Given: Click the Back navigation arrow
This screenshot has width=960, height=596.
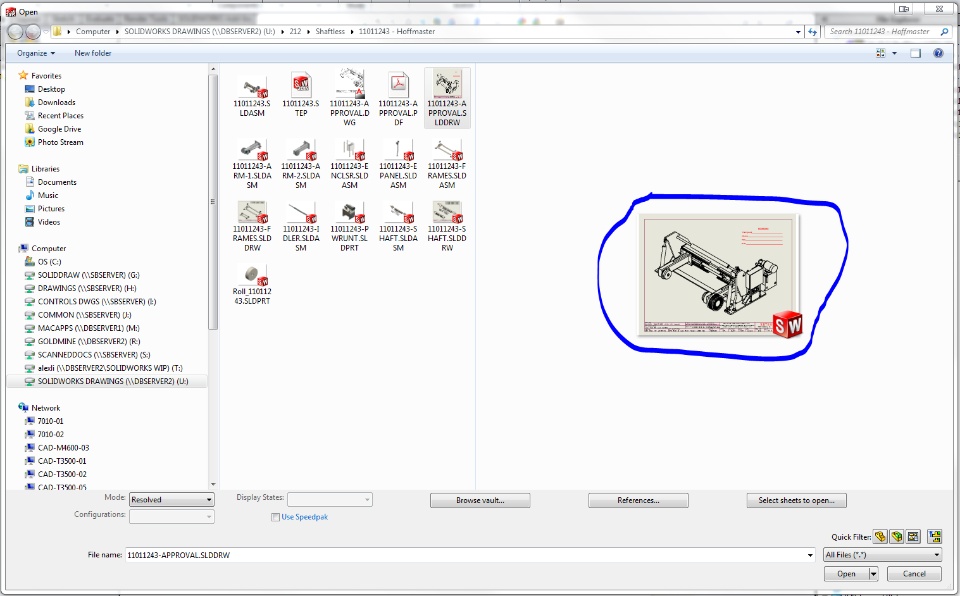Looking at the screenshot, I should (x=15, y=32).
